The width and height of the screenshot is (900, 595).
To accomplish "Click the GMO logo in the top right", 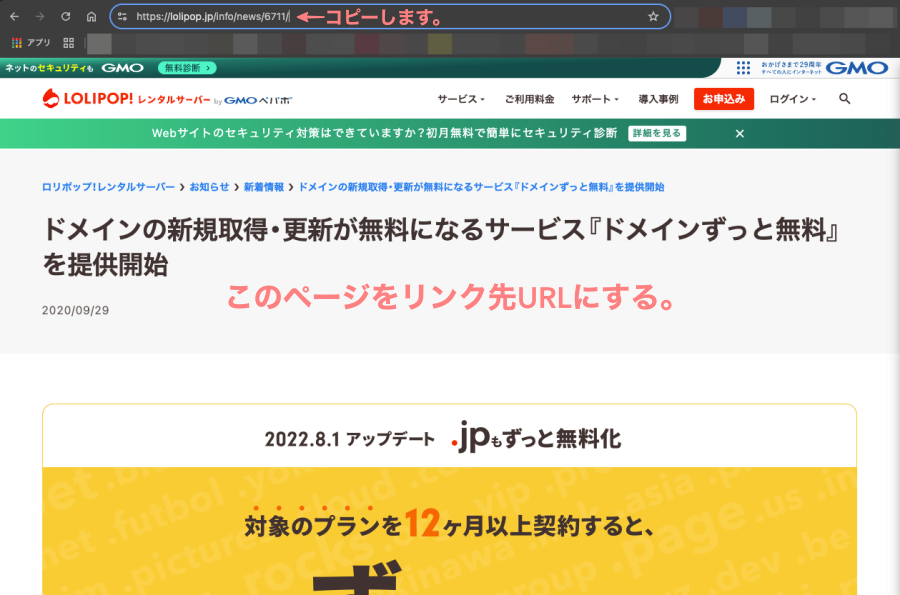I will point(856,68).
